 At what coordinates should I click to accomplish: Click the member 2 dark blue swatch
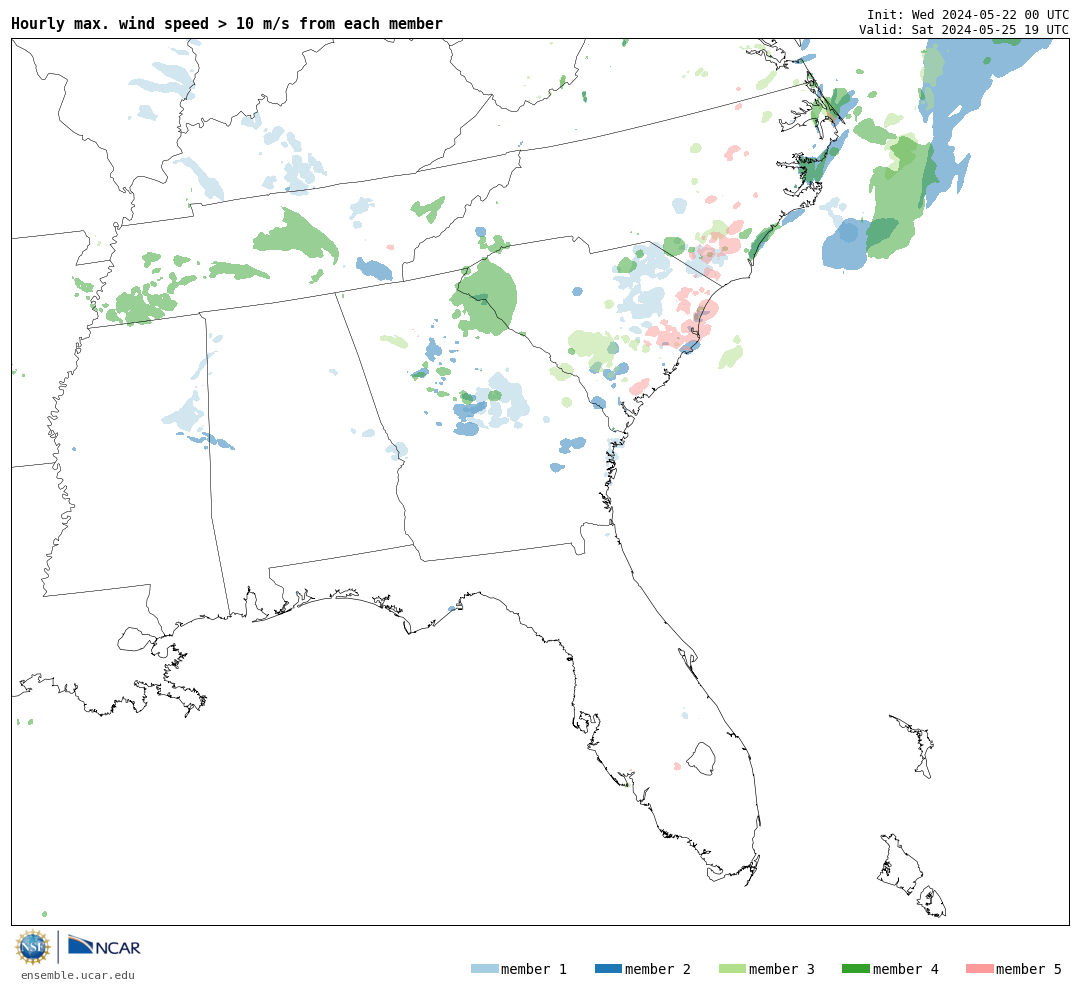(608, 969)
